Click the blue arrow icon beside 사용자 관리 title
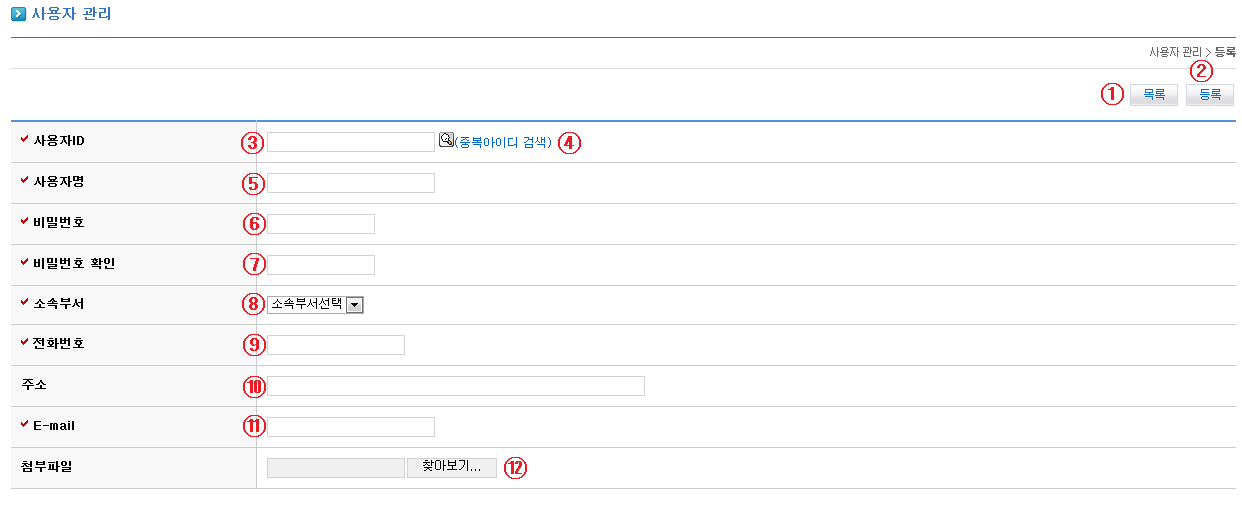 [18, 14]
